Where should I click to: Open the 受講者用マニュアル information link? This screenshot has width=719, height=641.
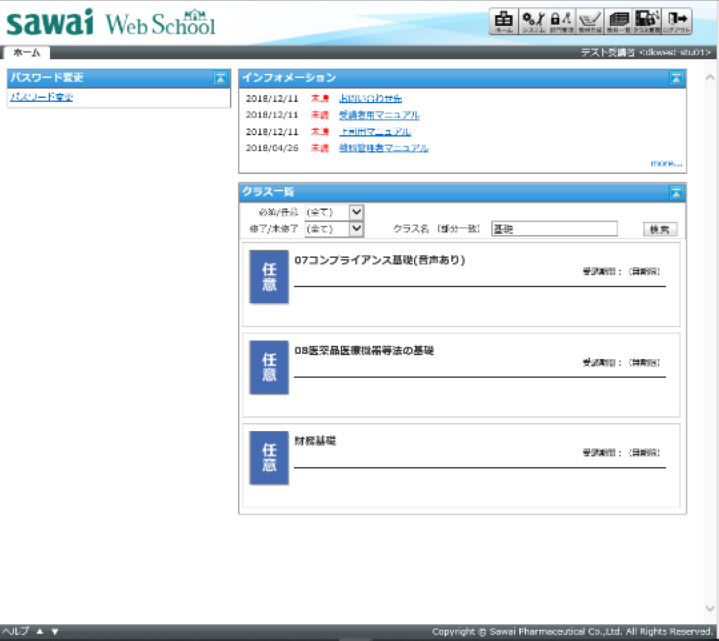pyautogui.click(x=379, y=115)
